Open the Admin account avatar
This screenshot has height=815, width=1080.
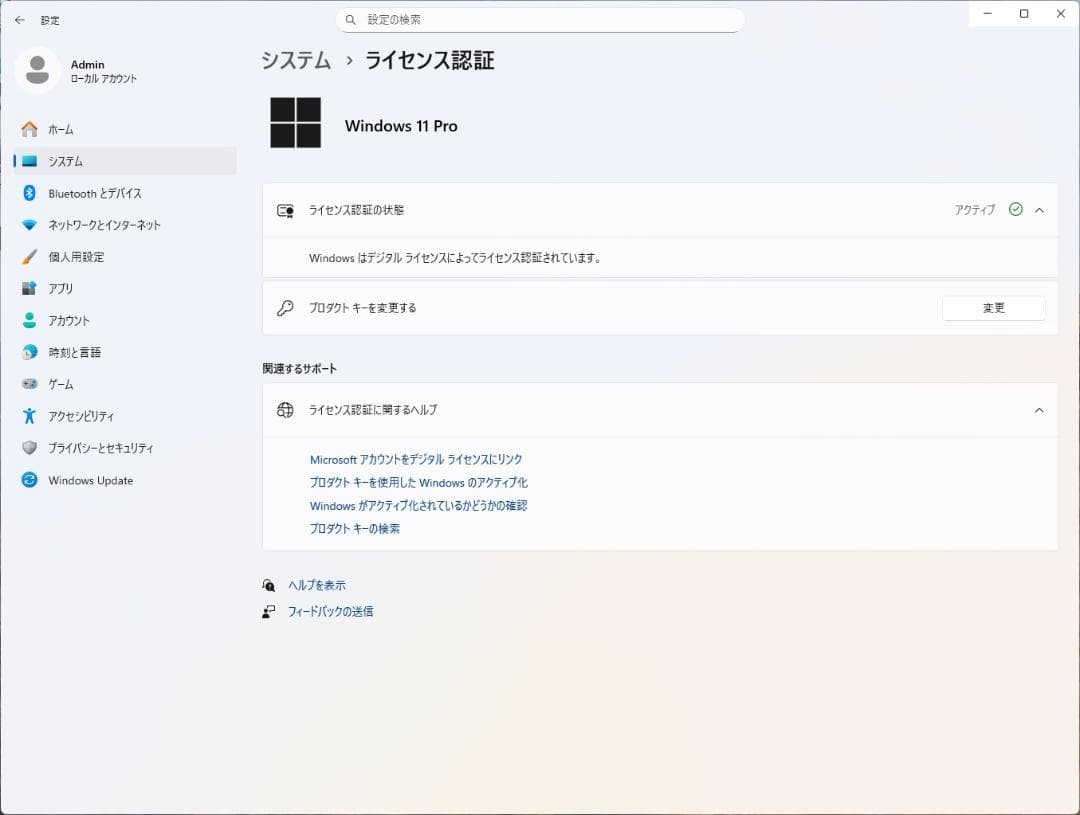point(37,70)
